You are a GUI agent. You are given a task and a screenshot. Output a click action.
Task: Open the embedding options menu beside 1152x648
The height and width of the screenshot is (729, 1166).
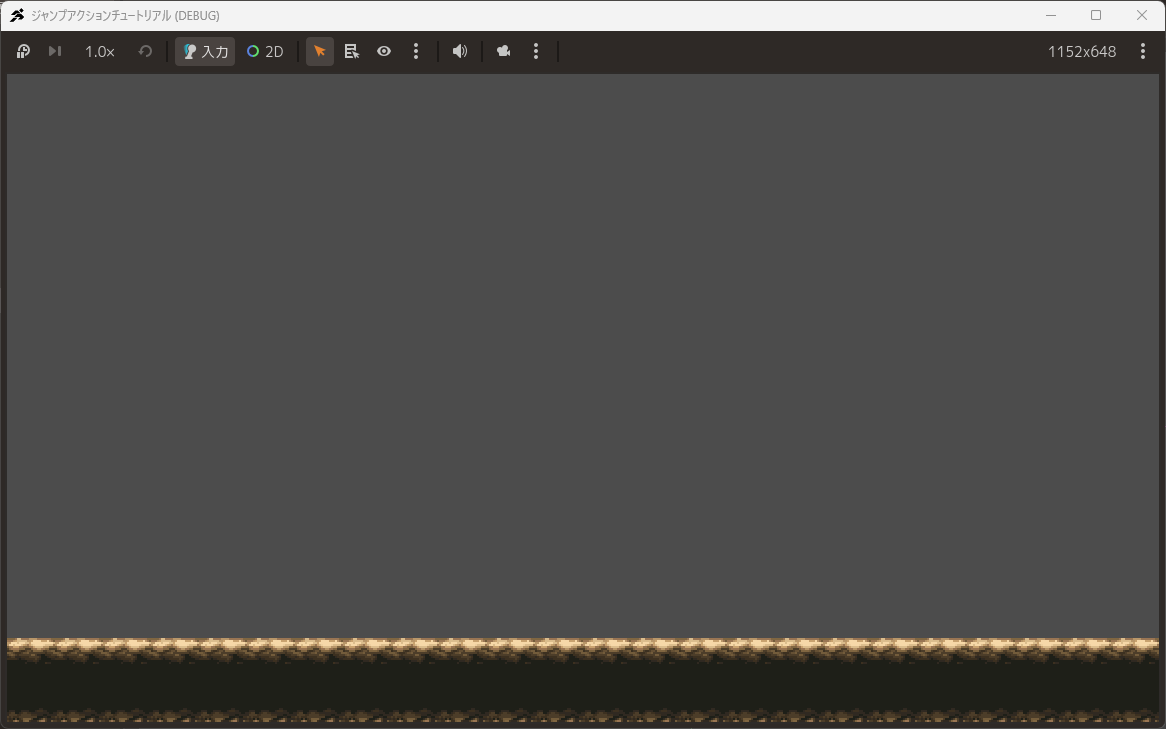pos(1143,51)
